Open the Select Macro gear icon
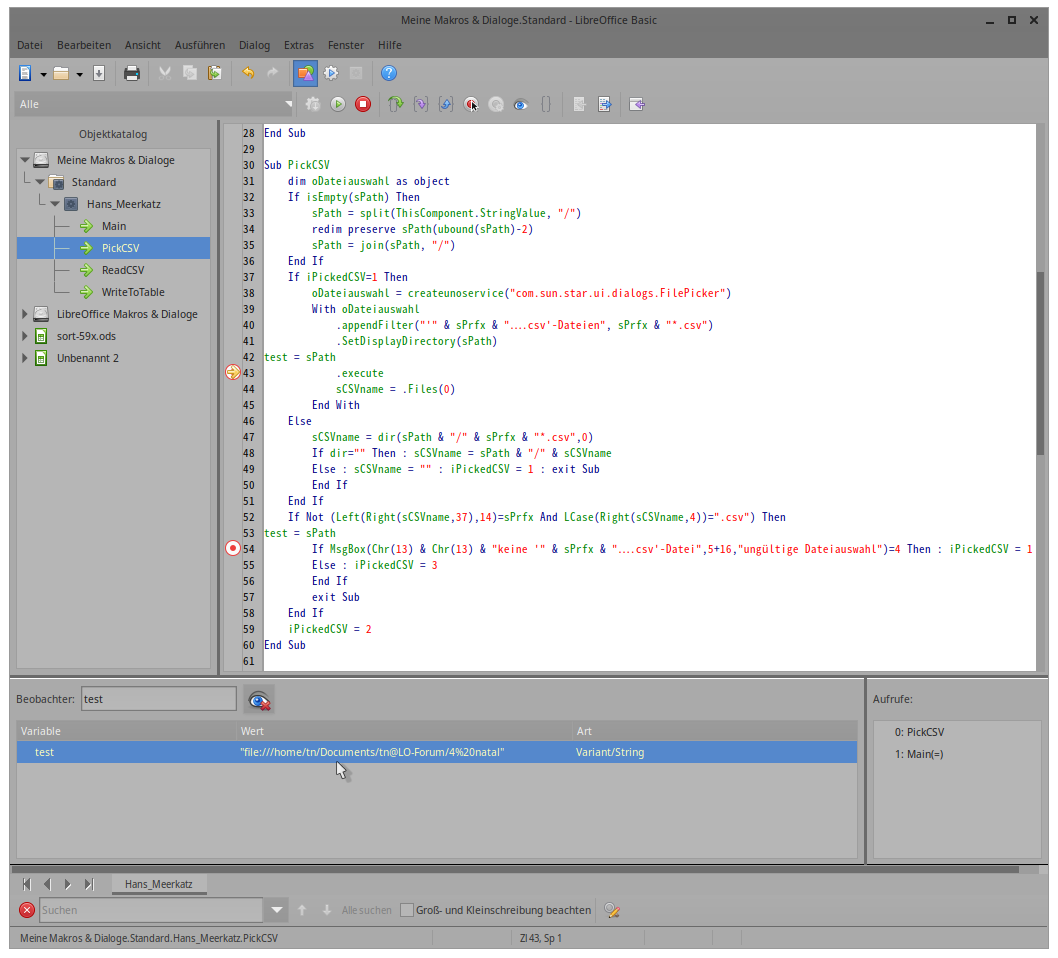Screen dimensions: 1058x958 (x=331, y=73)
